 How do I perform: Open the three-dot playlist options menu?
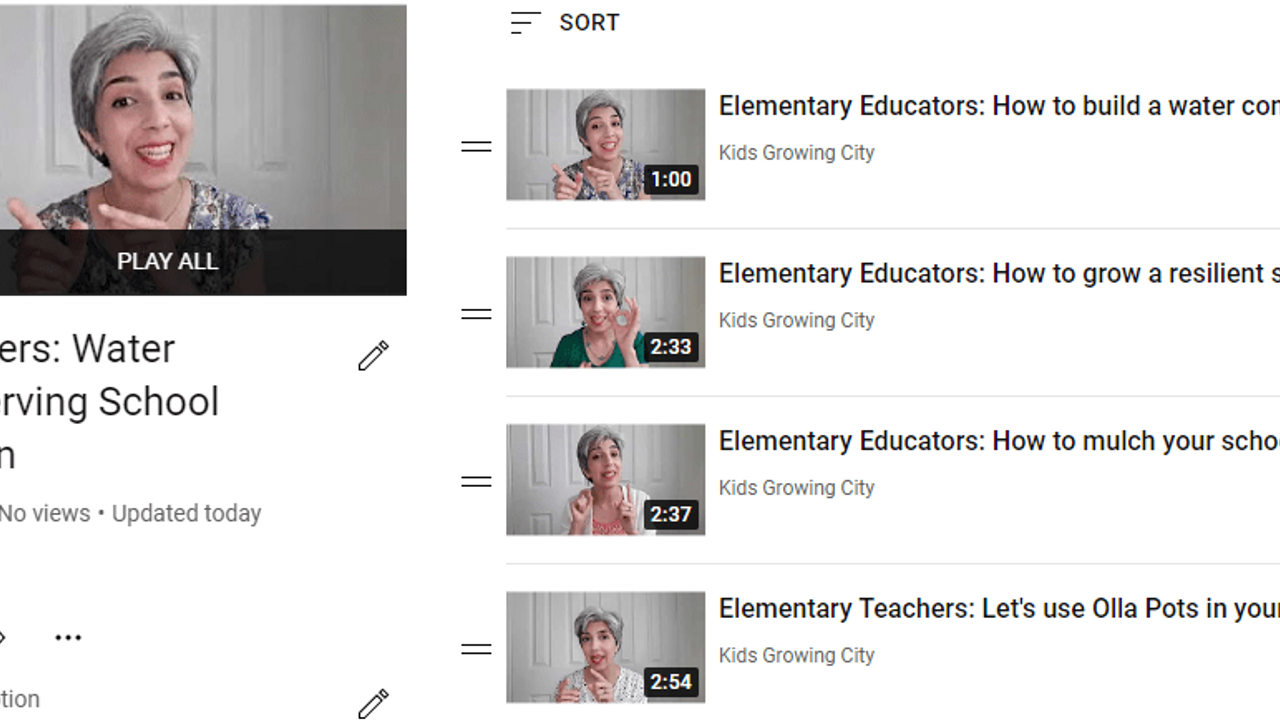(68, 638)
